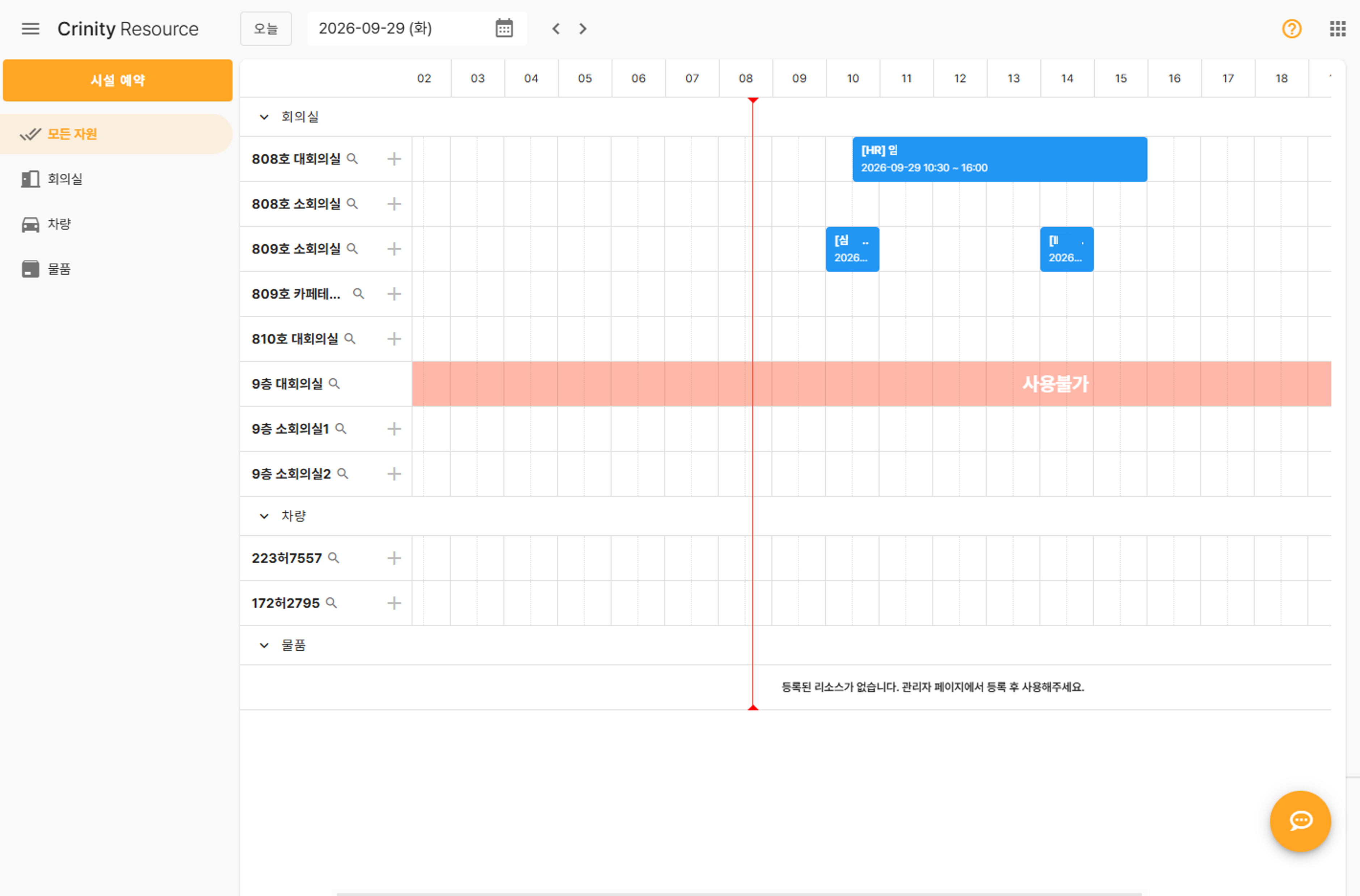Click the 810호 대회의실 room name
The width and height of the screenshot is (1360, 896).
(295, 339)
